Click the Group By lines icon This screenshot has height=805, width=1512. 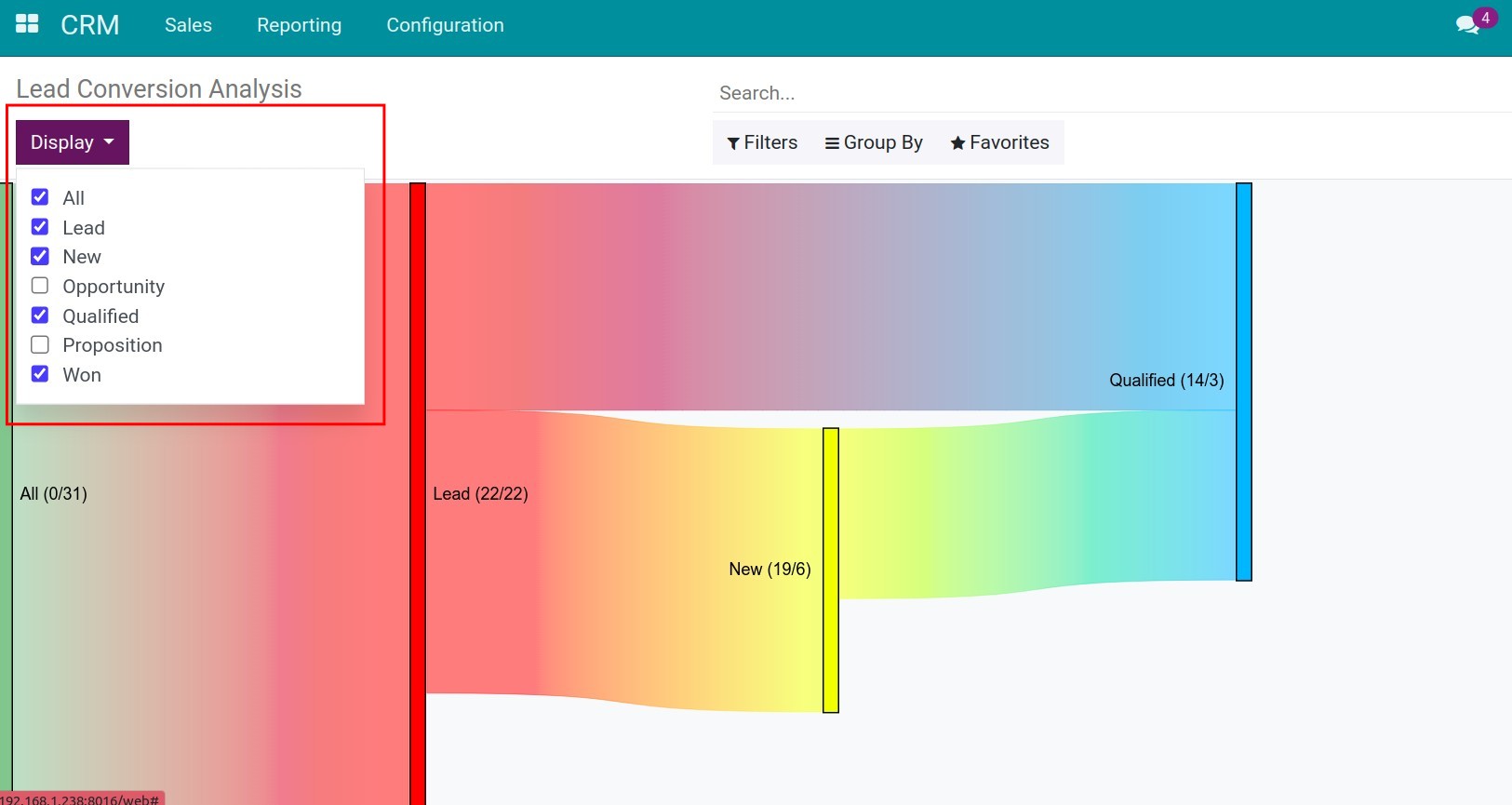(832, 143)
